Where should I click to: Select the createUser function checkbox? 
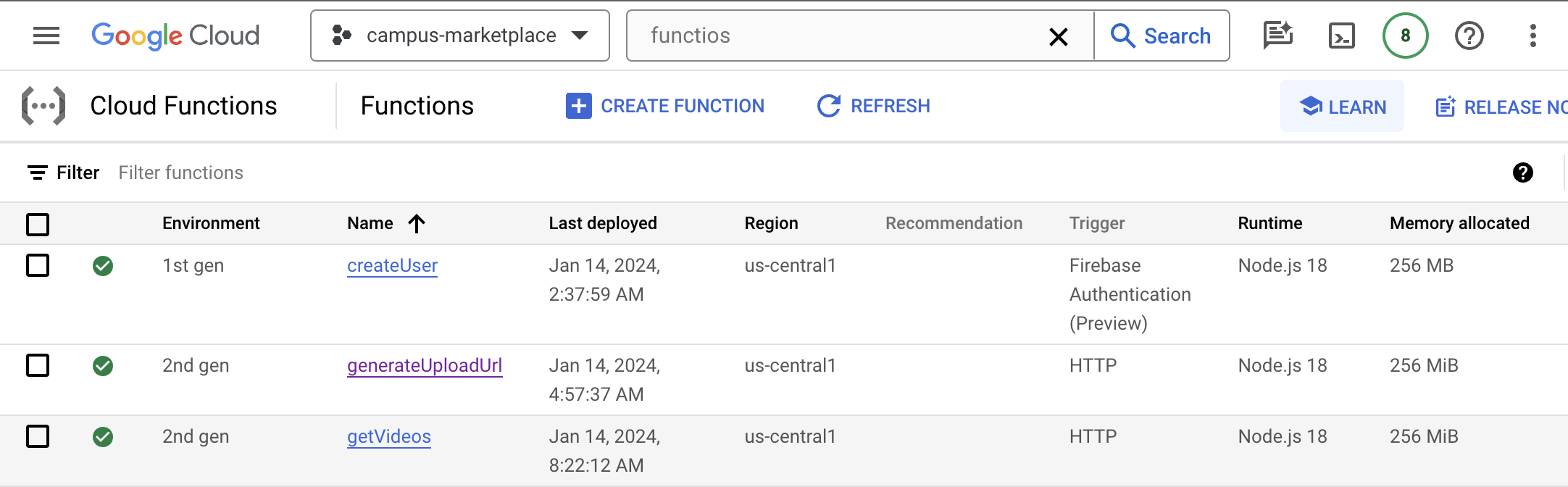click(38, 265)
